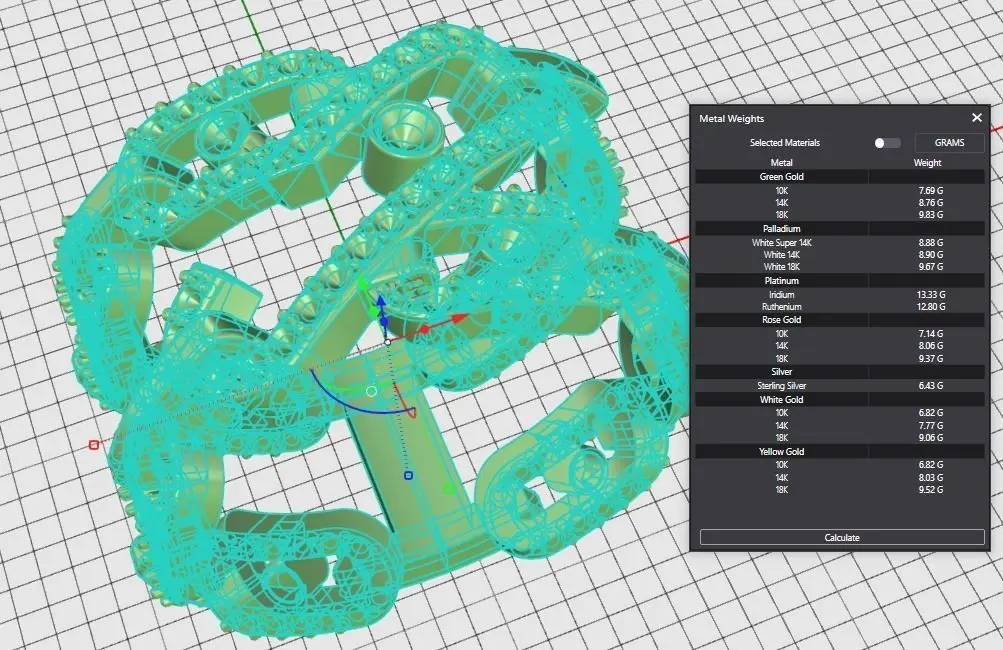The height and width of the screenshot is (650, 1003).
Task: Click the blue square scale handle
Action: [x=409, y=475]
